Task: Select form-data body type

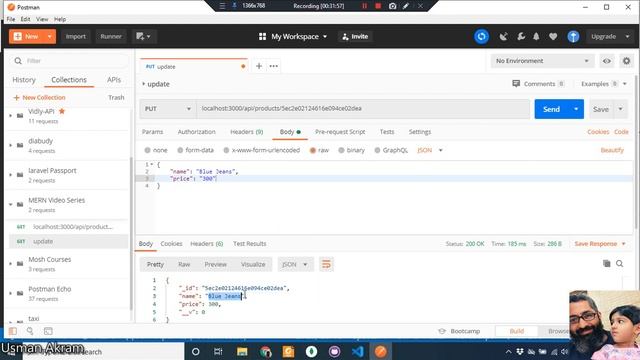Action: pyautogui.click(x=180, y=150)
